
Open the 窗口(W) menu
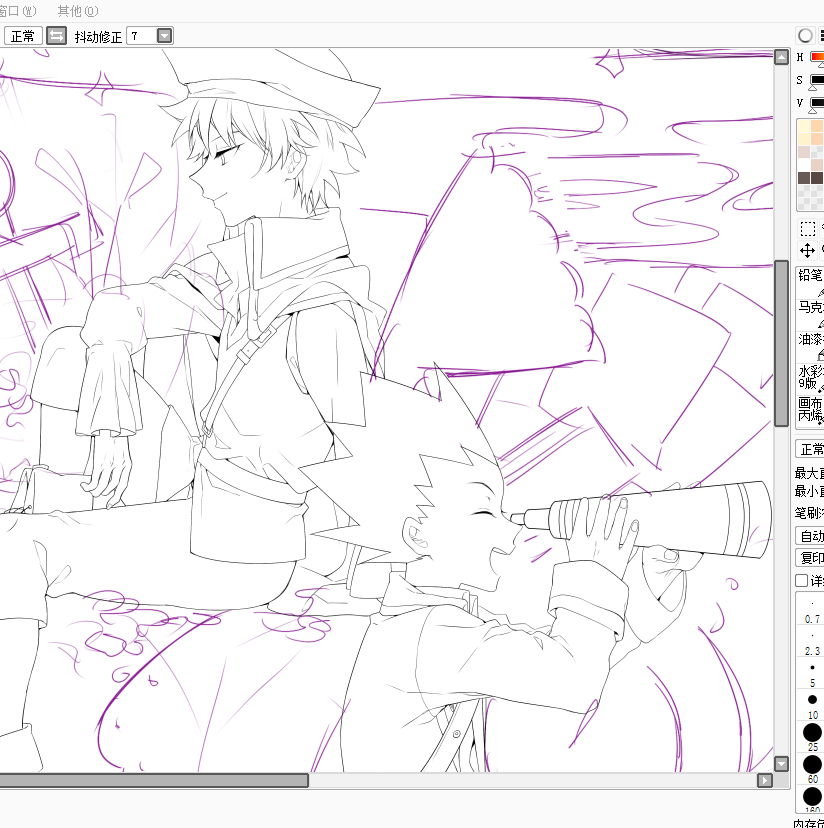(x=17, y=11)
